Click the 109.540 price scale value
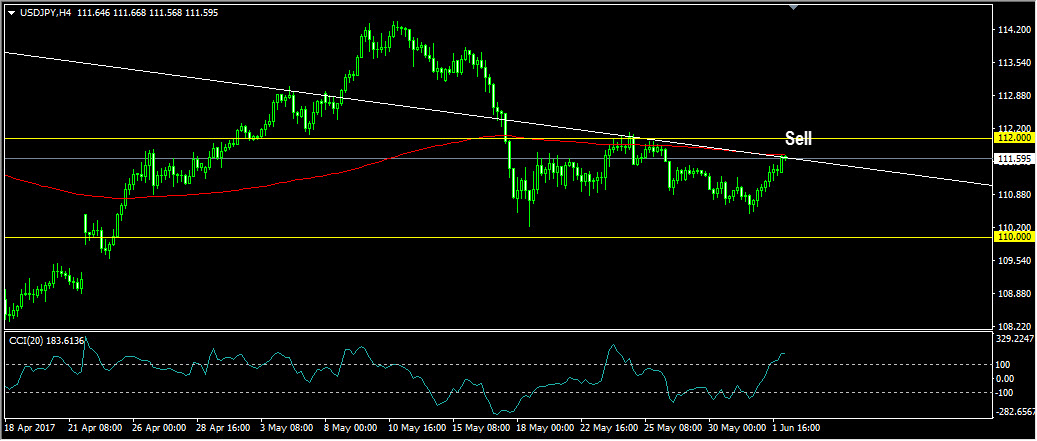This screenshot has width=1037, height=441. click(1016, 261)
